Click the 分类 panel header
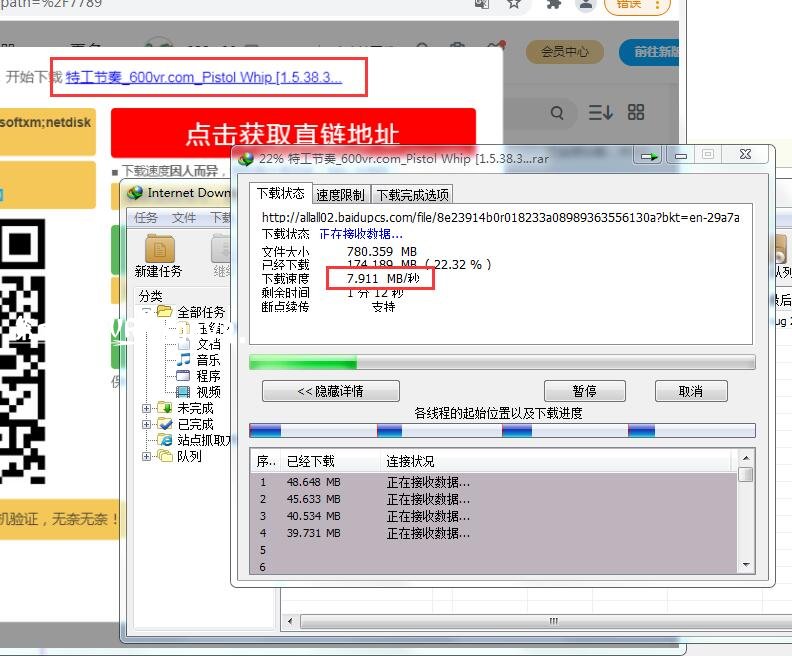Viewport: 792px width, 656px height. point(151,296)
